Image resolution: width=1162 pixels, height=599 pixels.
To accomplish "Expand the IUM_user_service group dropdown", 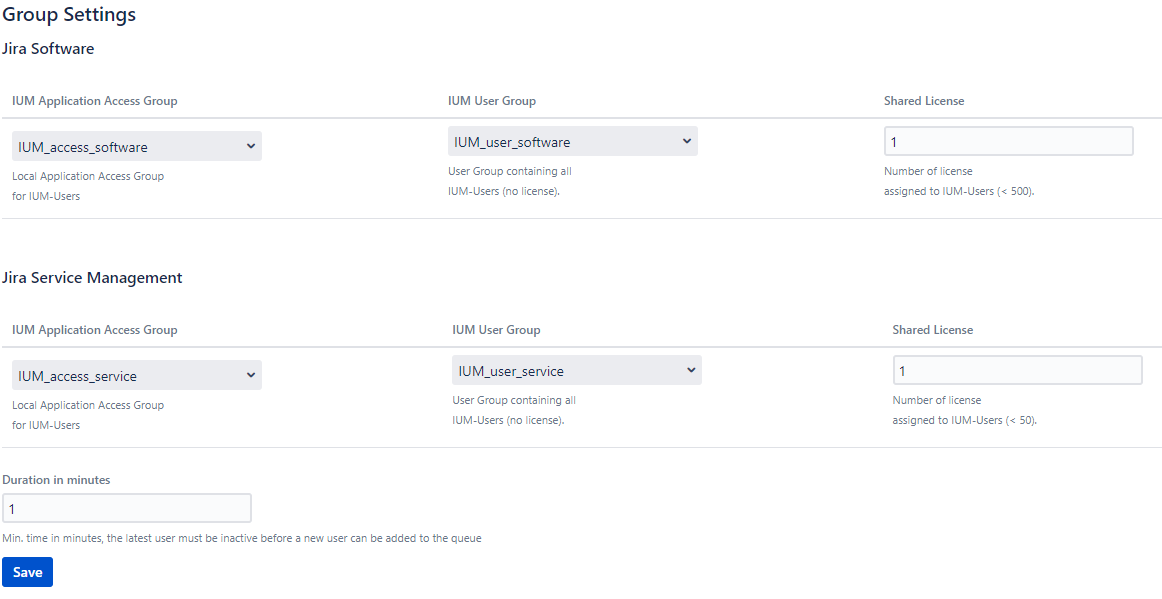I will 577,370.
